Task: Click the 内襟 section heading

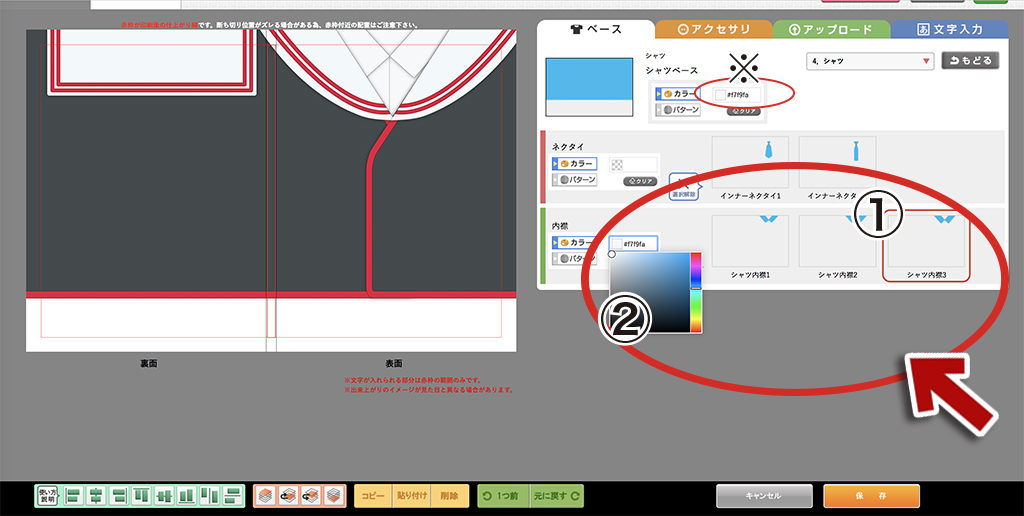Action: coord(560,225)
